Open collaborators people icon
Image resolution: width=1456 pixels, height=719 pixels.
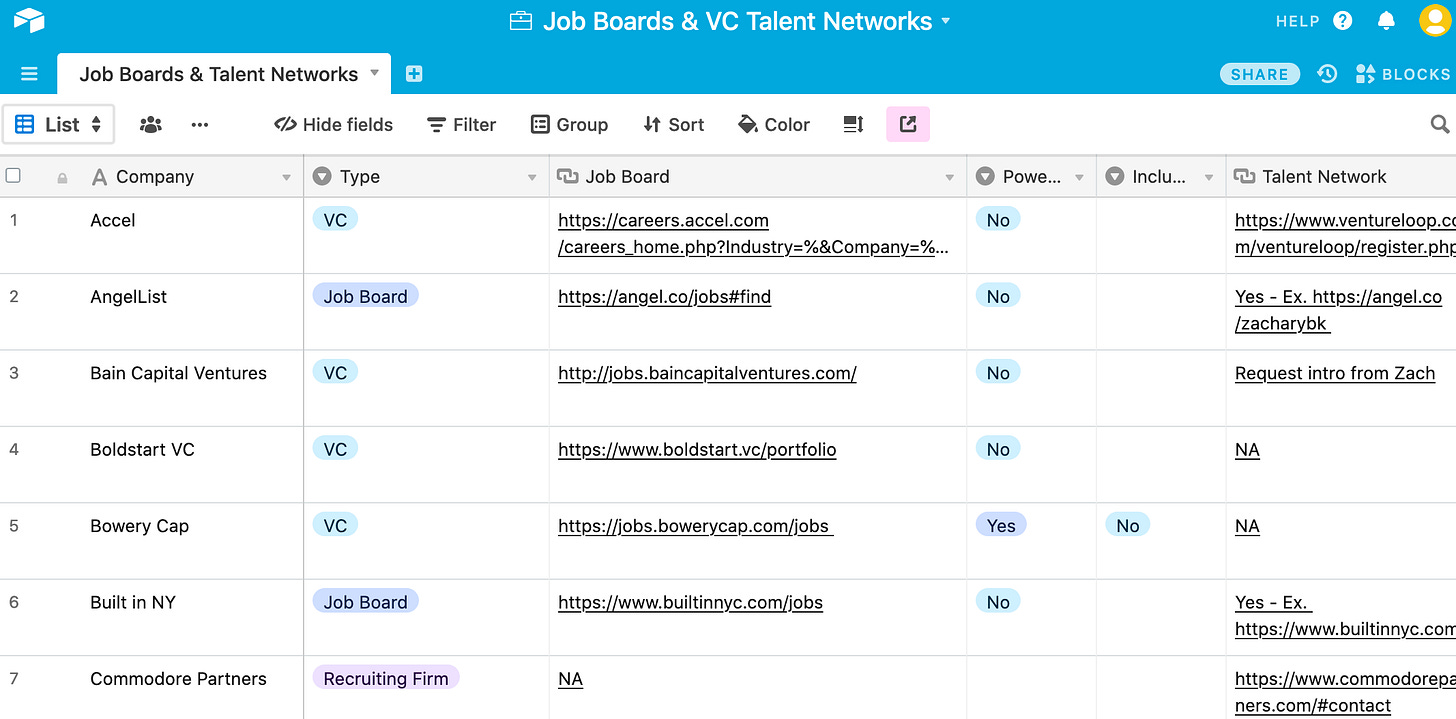[151, 125]
